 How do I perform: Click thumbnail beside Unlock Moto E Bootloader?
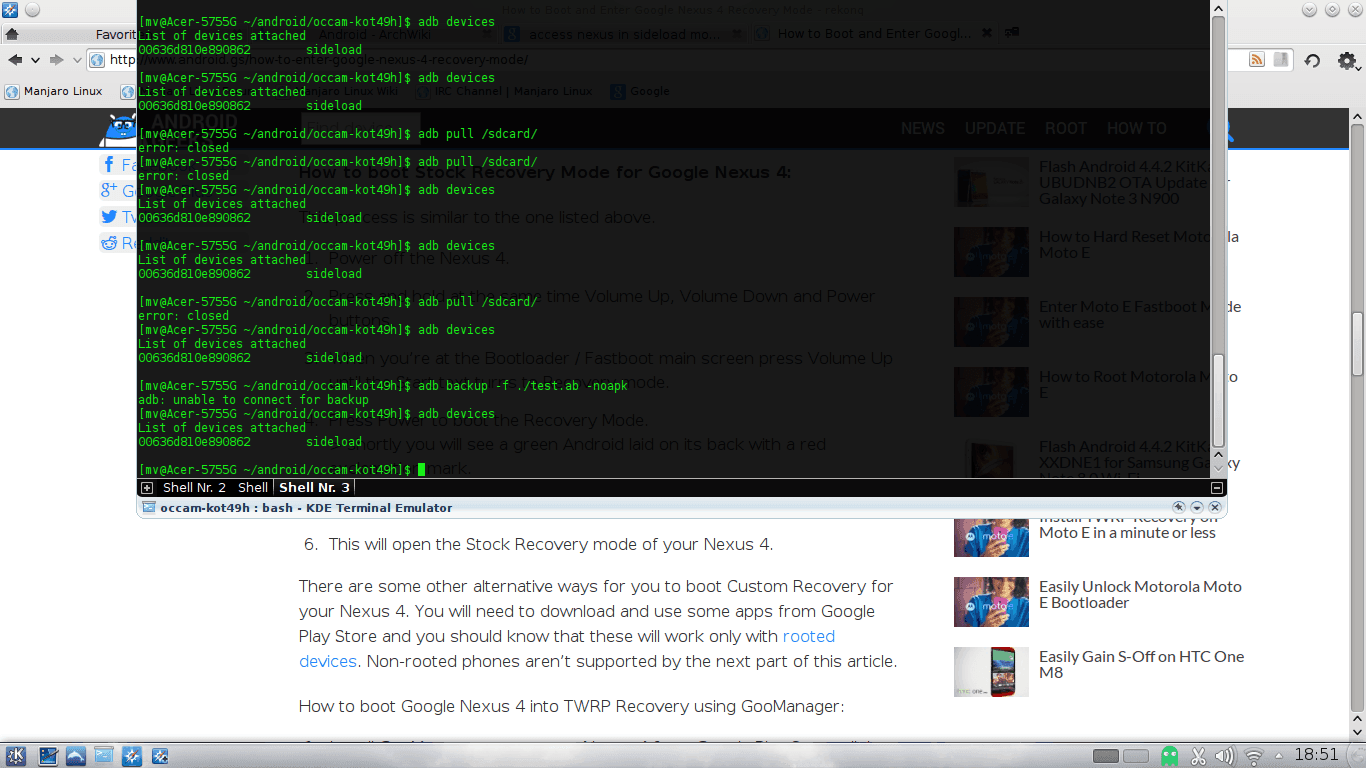(x=991, y=602)
